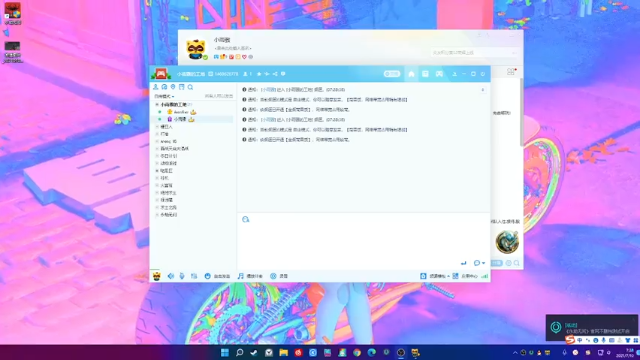This screenshot has width=640, height=360.
Task: Expand the anime sub-channel
Action: pos(157,141)
